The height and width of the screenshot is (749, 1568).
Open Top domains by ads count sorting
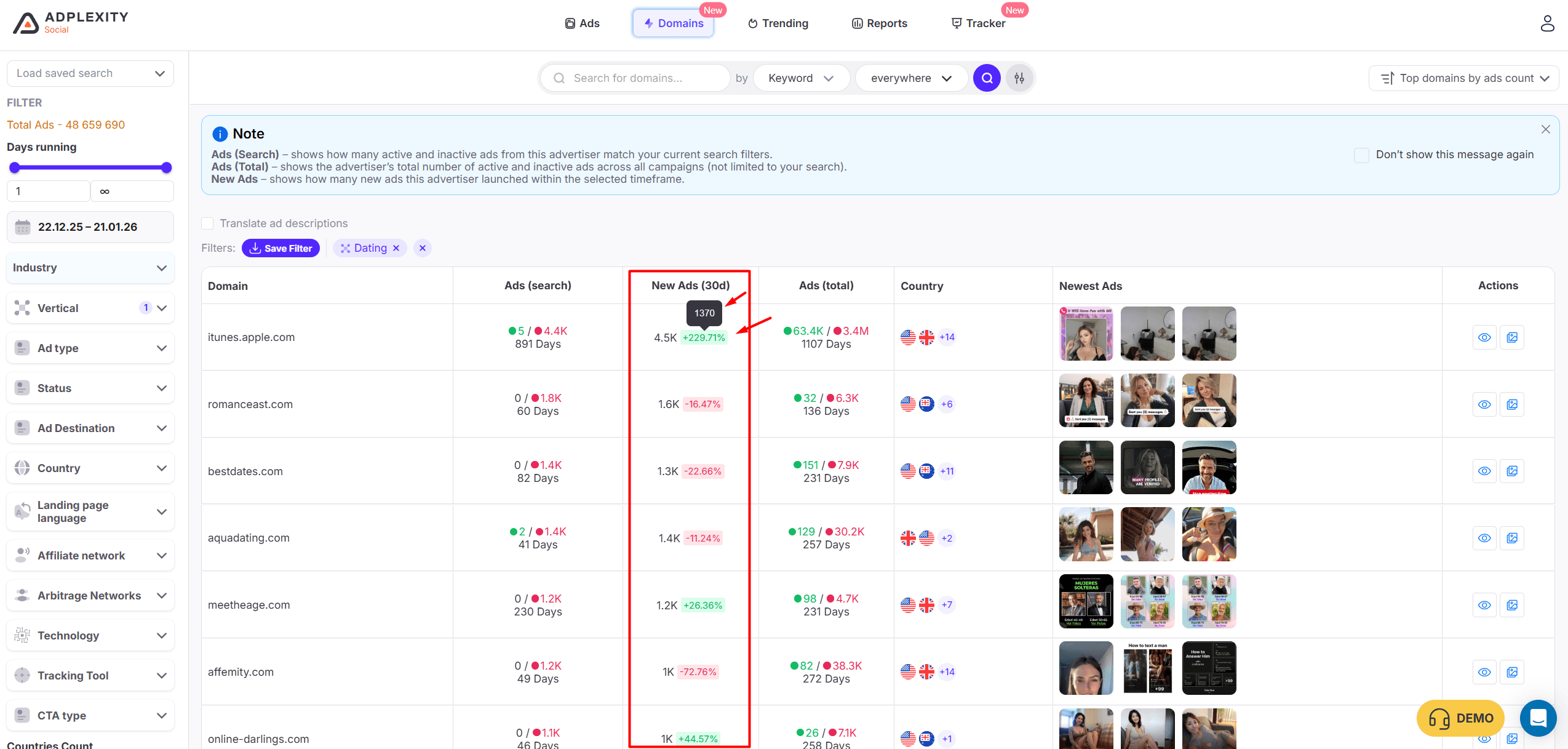click(1463, 78)
